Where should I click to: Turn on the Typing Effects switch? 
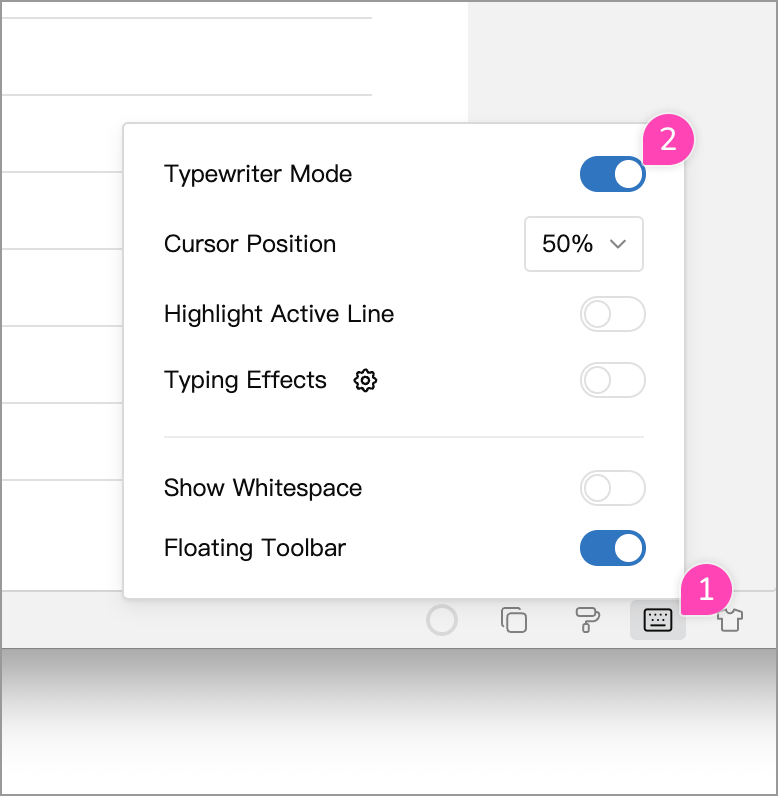(613, 380)
